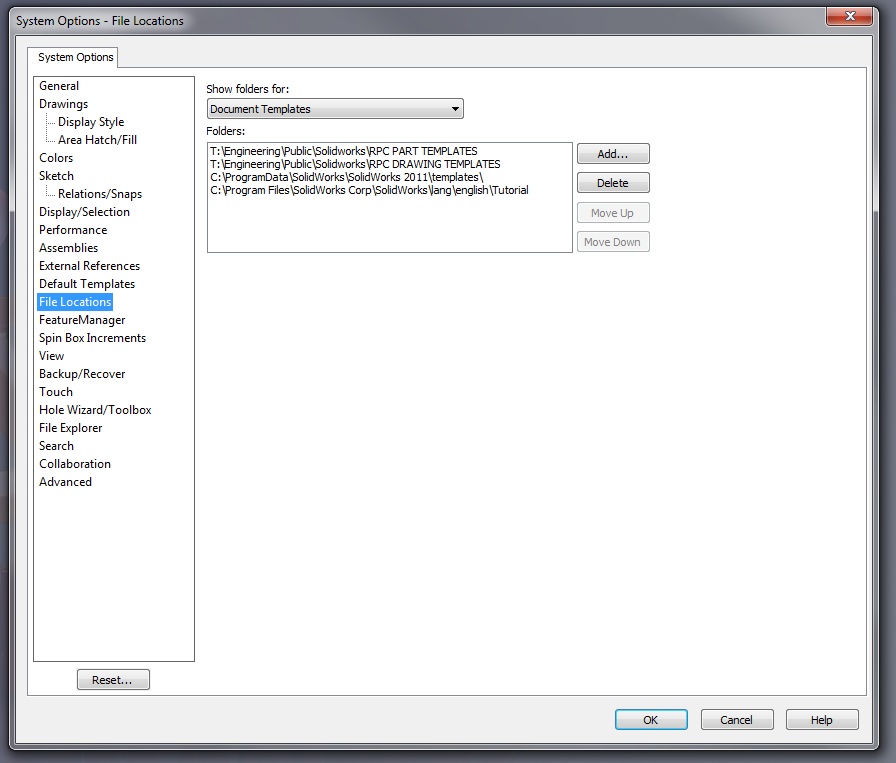The width and height of the screenshot is (896, 763).
Task: Open Area Hatch/Fill options
Action: click(x=97, y=139)
